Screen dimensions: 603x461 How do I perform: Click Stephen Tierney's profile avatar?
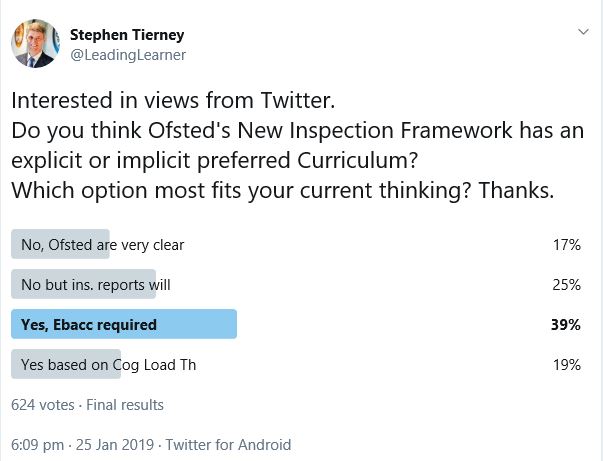click(x=33, y=44)
